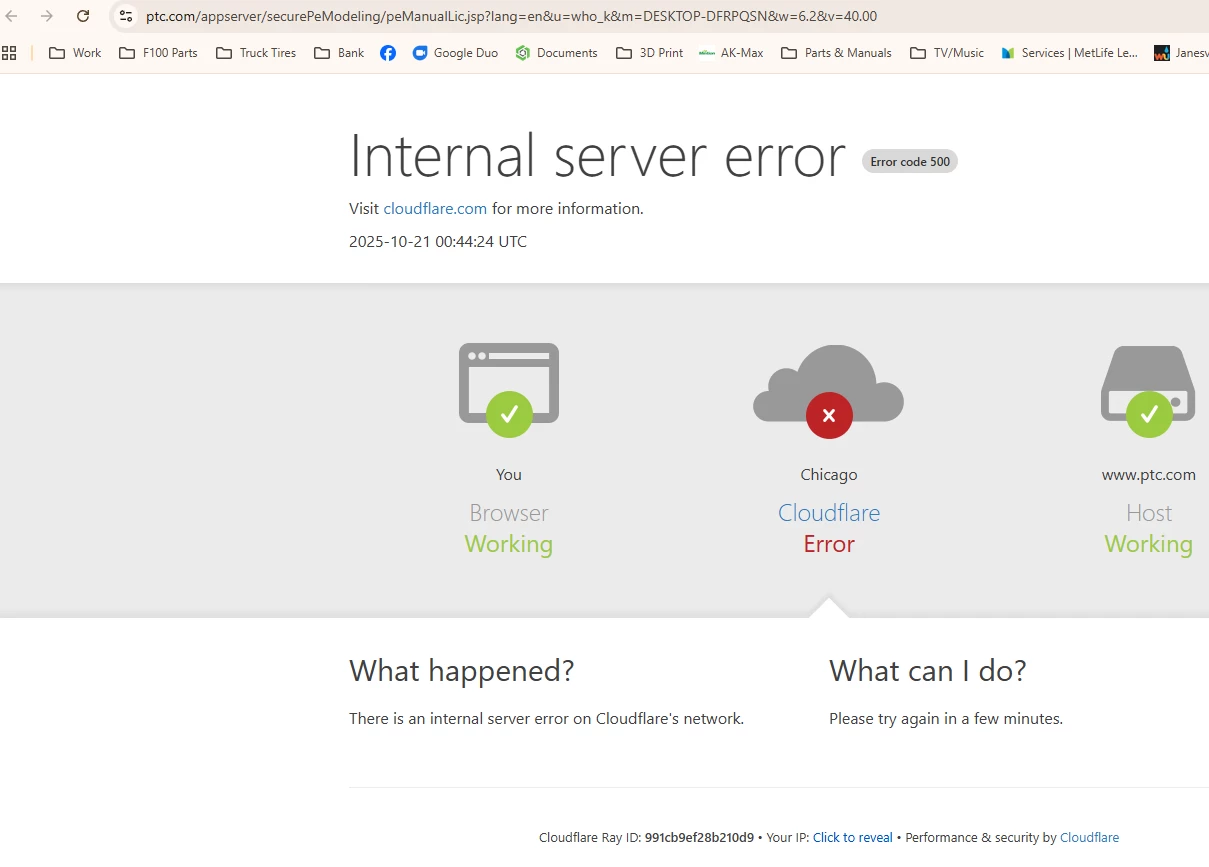Open the Janesv bookmark at bar end
This screenshot has height=867, width=1209.
pos(1181,53)
